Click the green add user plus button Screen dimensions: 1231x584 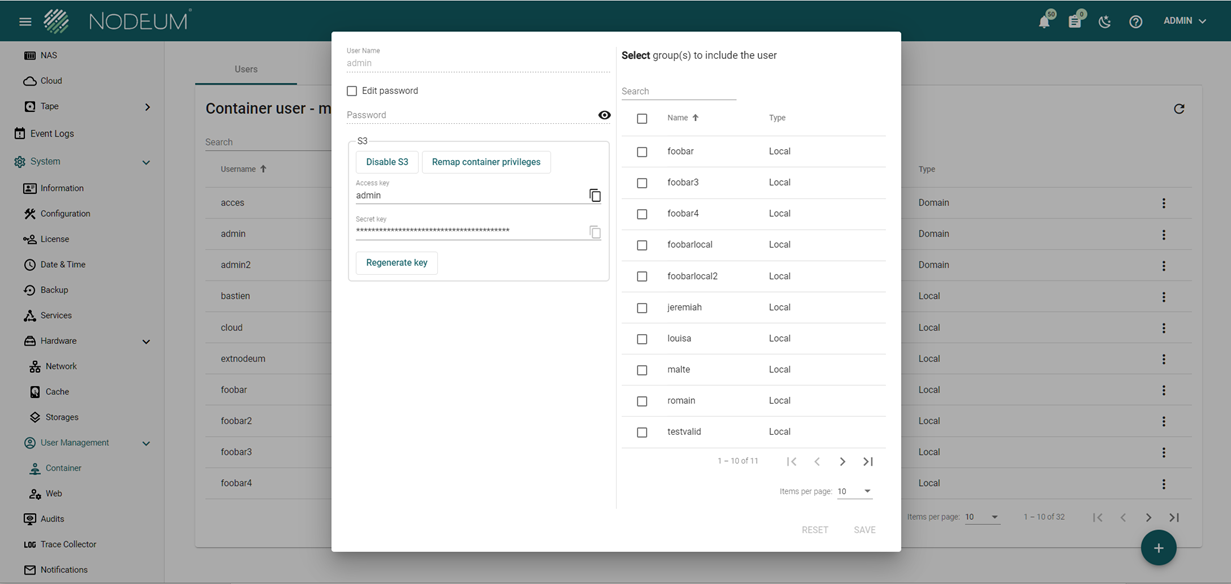(x=1158, y=548)
